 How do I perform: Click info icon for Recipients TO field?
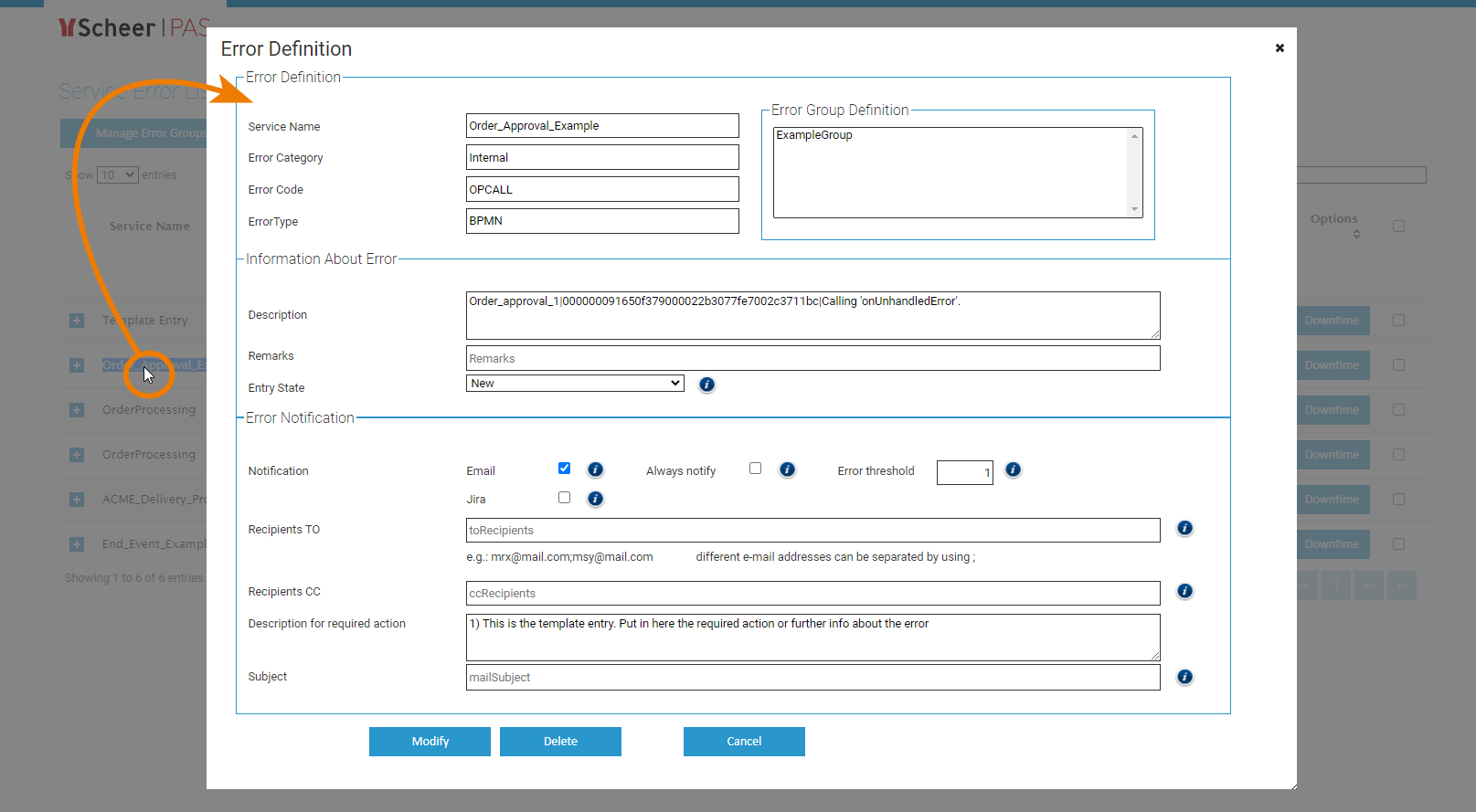(x=1184, y=528)
